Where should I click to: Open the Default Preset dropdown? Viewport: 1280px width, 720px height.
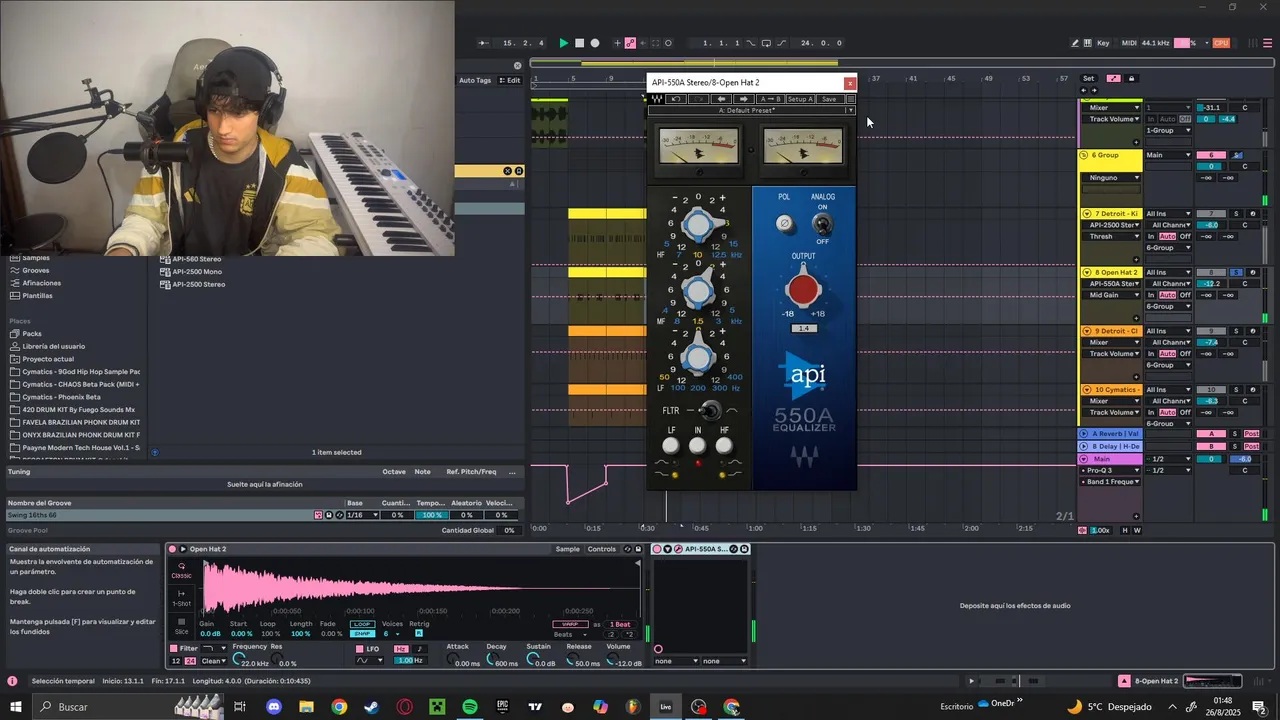[752, 110]
